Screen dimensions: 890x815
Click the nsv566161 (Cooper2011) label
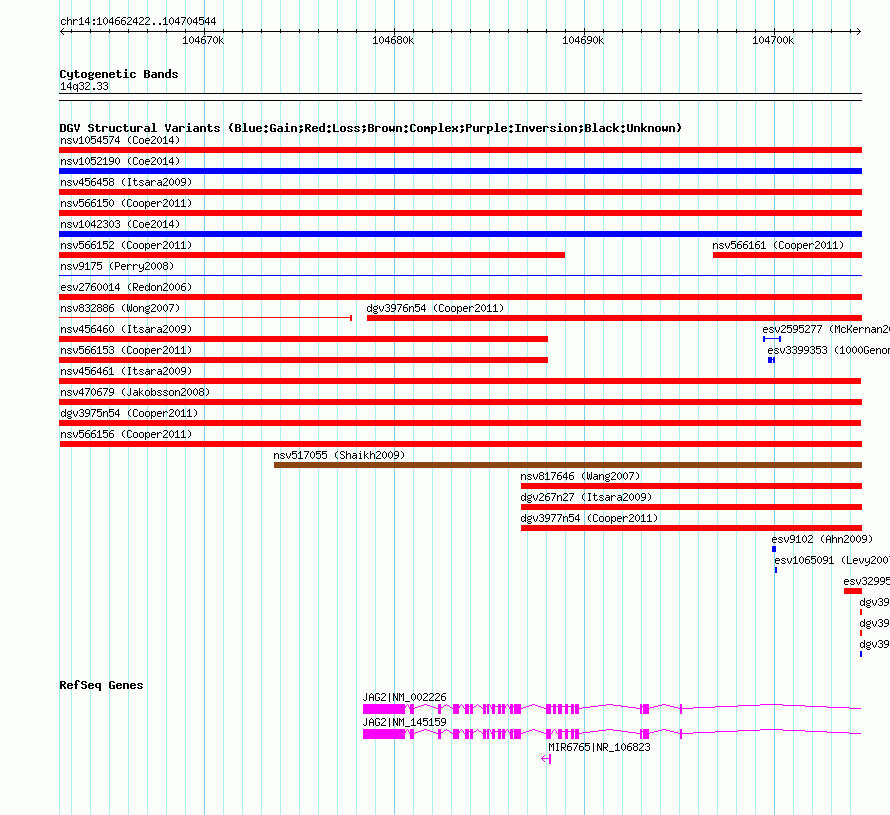tap(778, 245)
